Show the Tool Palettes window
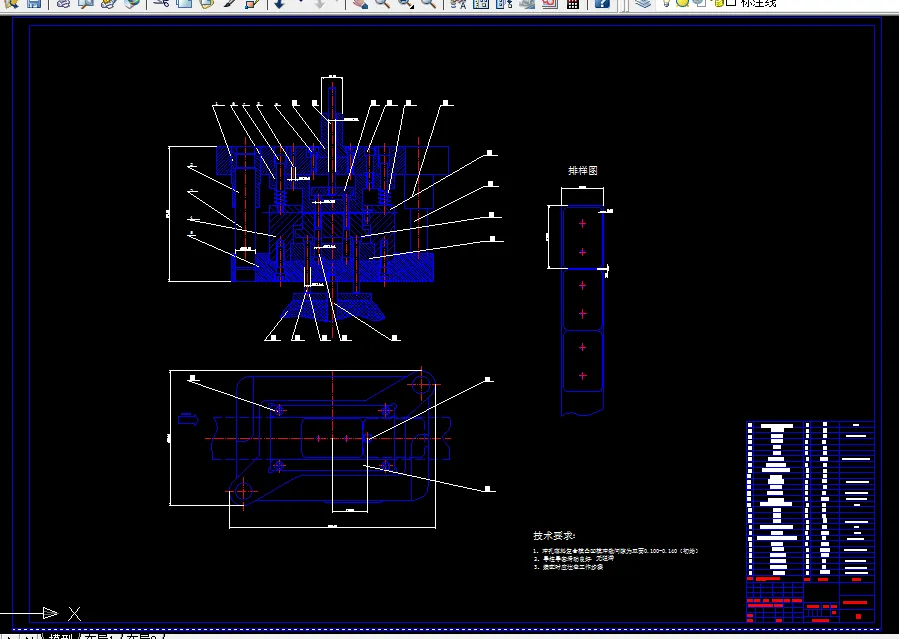Image resolution: width=899 pixels, height=639 pixels. pos(503,3)
